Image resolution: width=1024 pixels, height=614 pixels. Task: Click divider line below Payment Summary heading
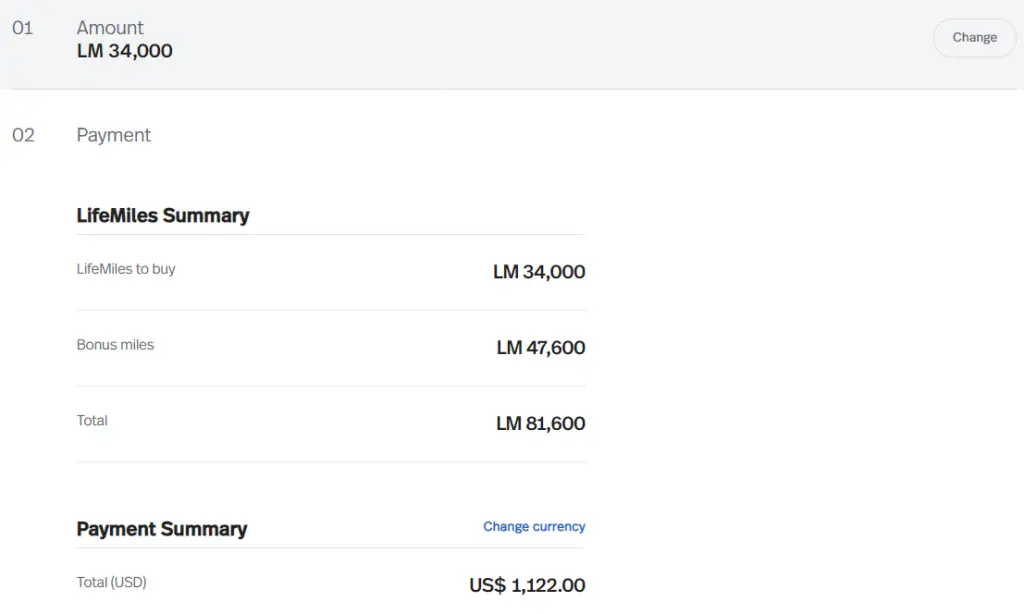[331, 548]
